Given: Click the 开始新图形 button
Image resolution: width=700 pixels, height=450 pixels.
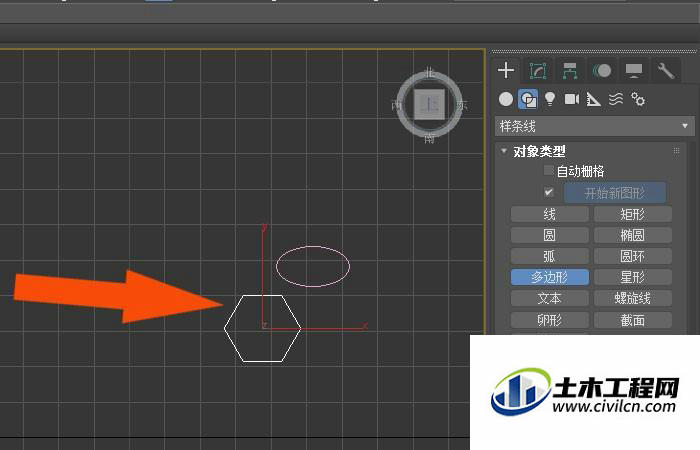Looking at the screenshot, I should click(615, 193).
